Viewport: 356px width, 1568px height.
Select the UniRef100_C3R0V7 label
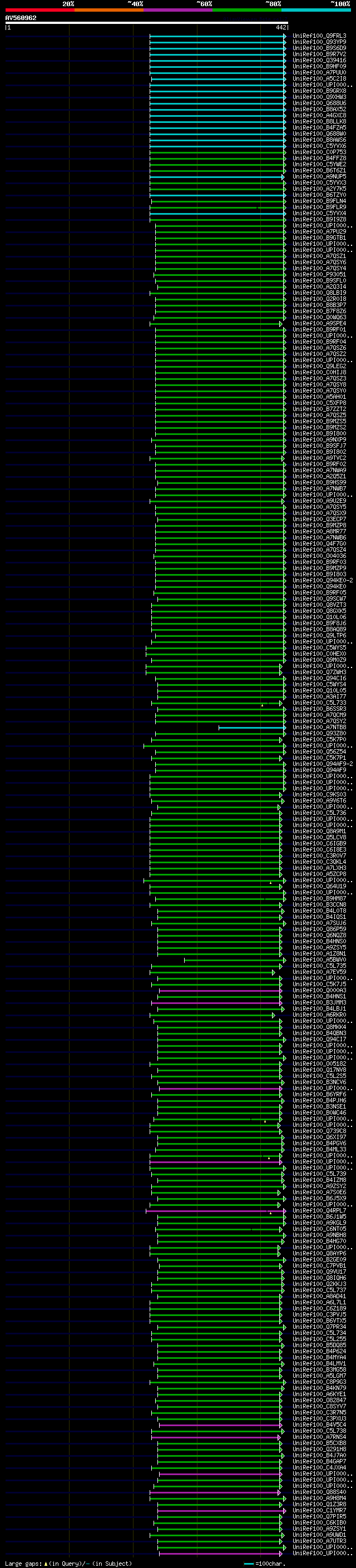click(x=319, y=856)
